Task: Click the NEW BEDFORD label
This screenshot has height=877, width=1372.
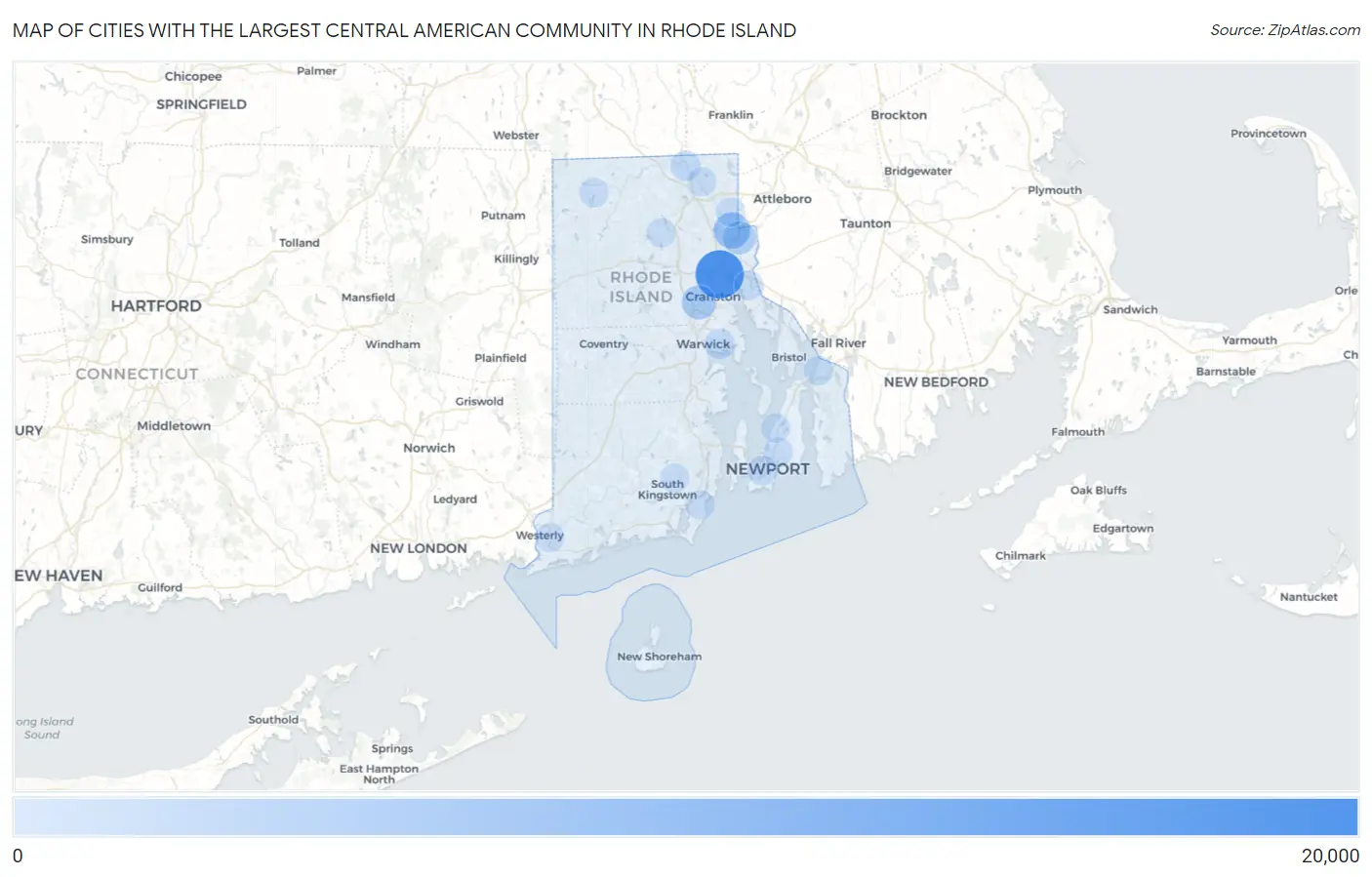Action: pos(936,382)
